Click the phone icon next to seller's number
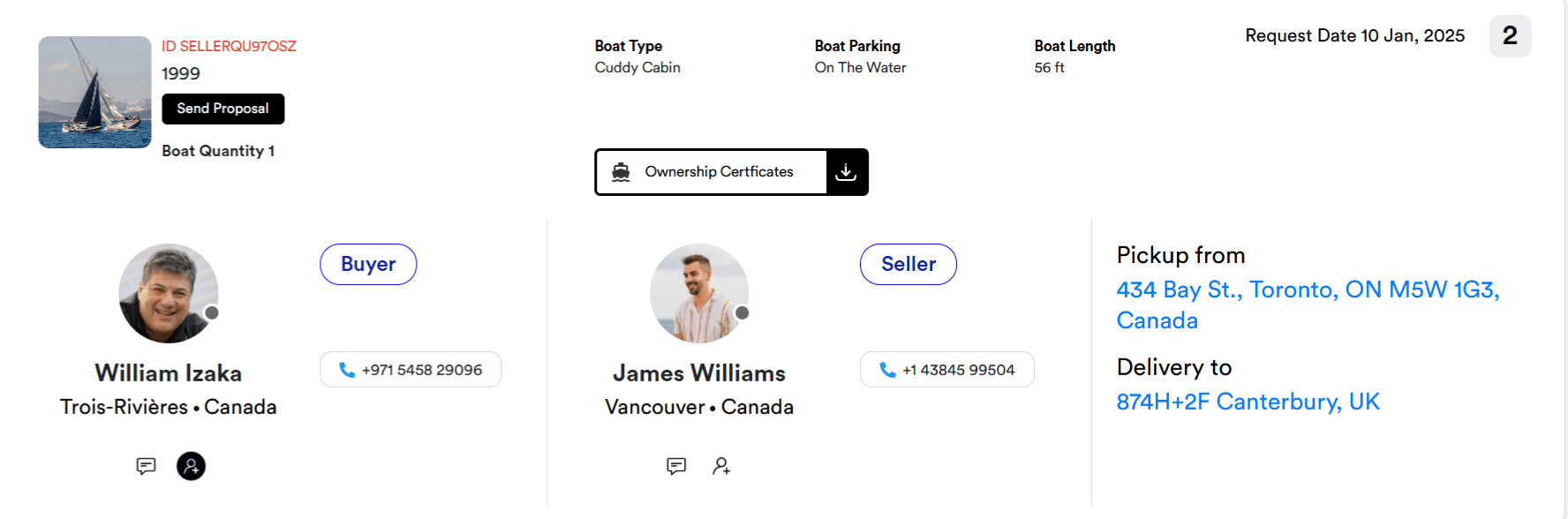This screenshot has width=1568, height=519. (886, 369)
